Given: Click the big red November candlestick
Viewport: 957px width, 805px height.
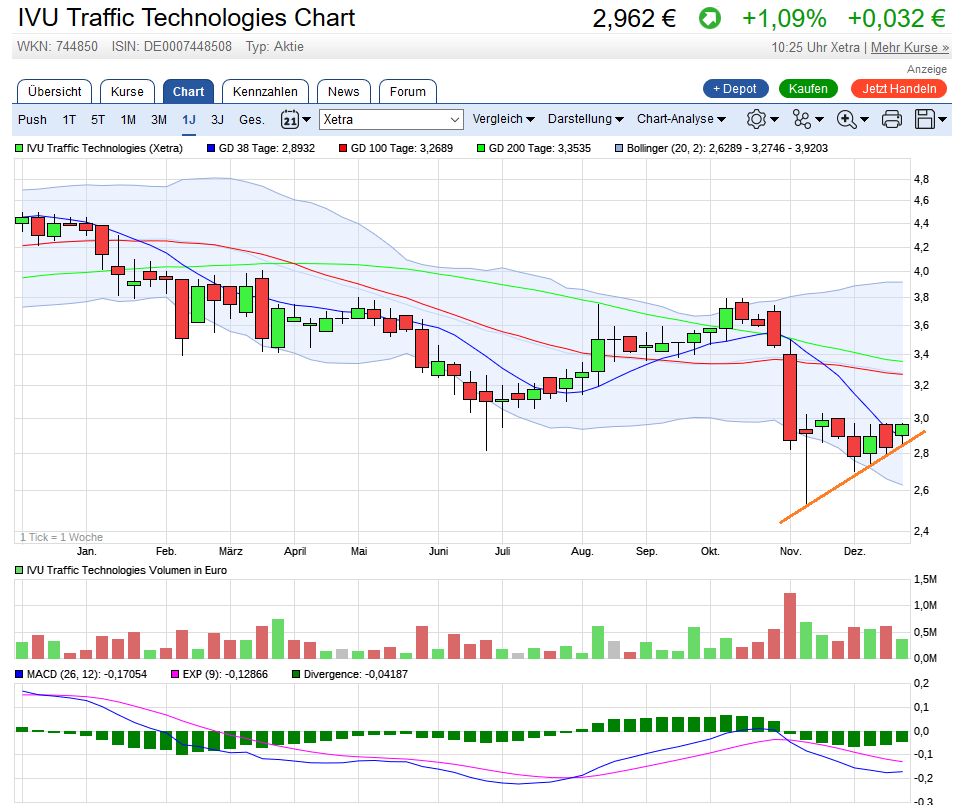Looking at the screenshot, I should 790,397.
